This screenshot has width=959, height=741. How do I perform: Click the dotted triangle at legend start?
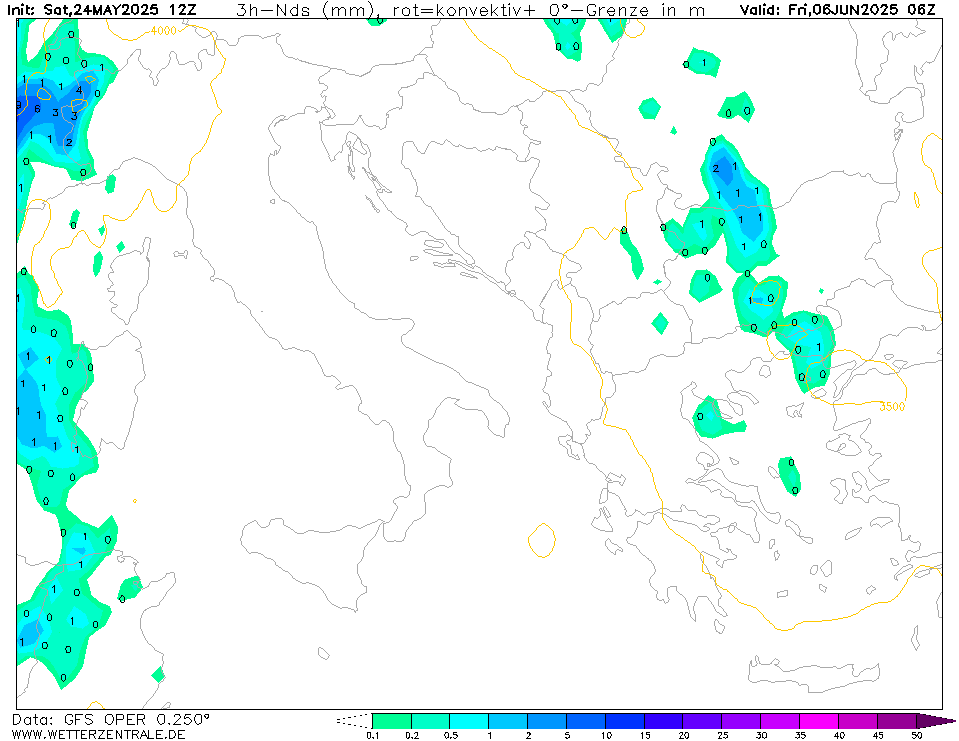click(354, 721)
